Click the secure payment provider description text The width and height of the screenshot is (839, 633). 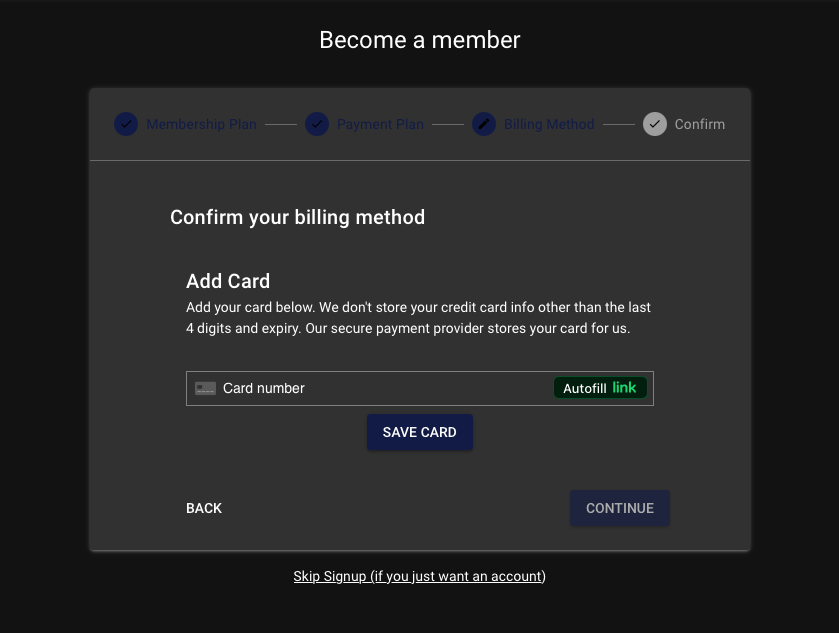418,318
